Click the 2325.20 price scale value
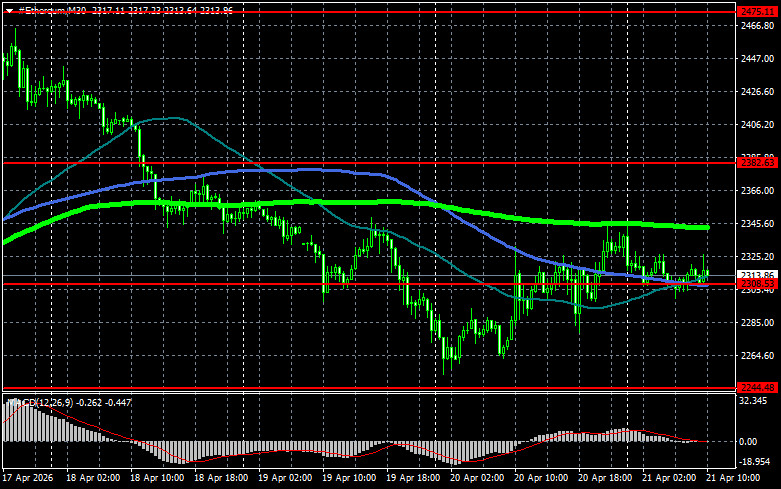Image resolution: width=781 pixels, height=489 pixels. (x=758, y=256)
